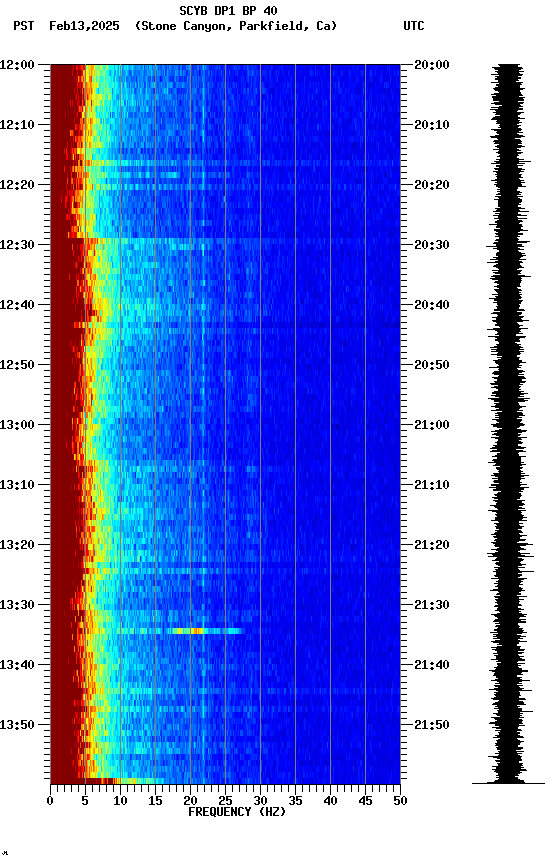
Task: Click the frequency axis label 45
Action: (365, 801)
